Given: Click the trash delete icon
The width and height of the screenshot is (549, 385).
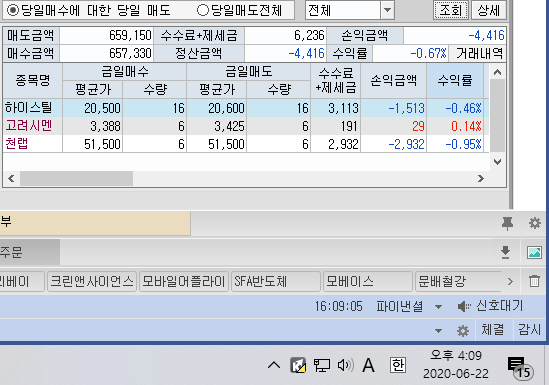Looking at the screenshot, I should coord(534,281).
